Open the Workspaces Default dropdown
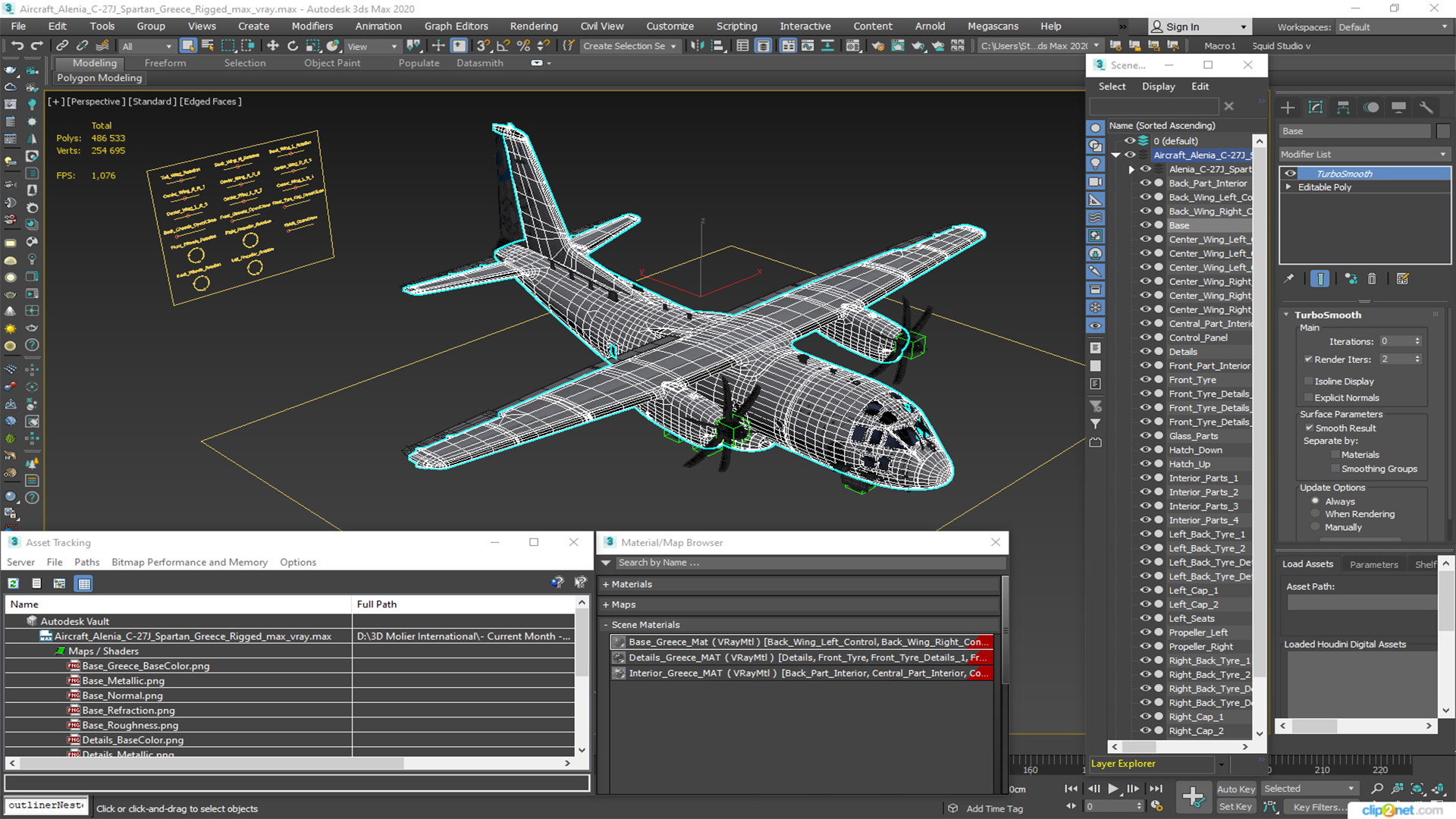 [1392, 27]
